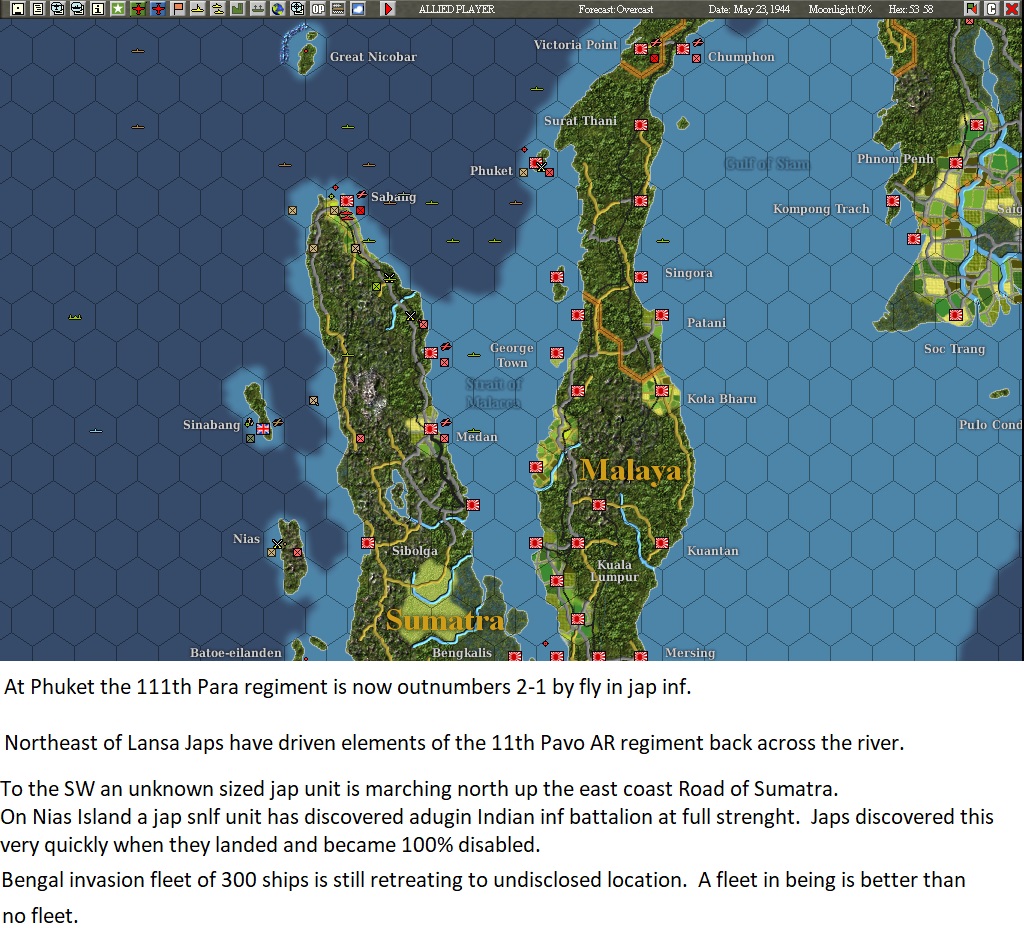Click the 'Kuala Lumpur' map label
The image size is (1030, 933).
click(x=614, y=570)
